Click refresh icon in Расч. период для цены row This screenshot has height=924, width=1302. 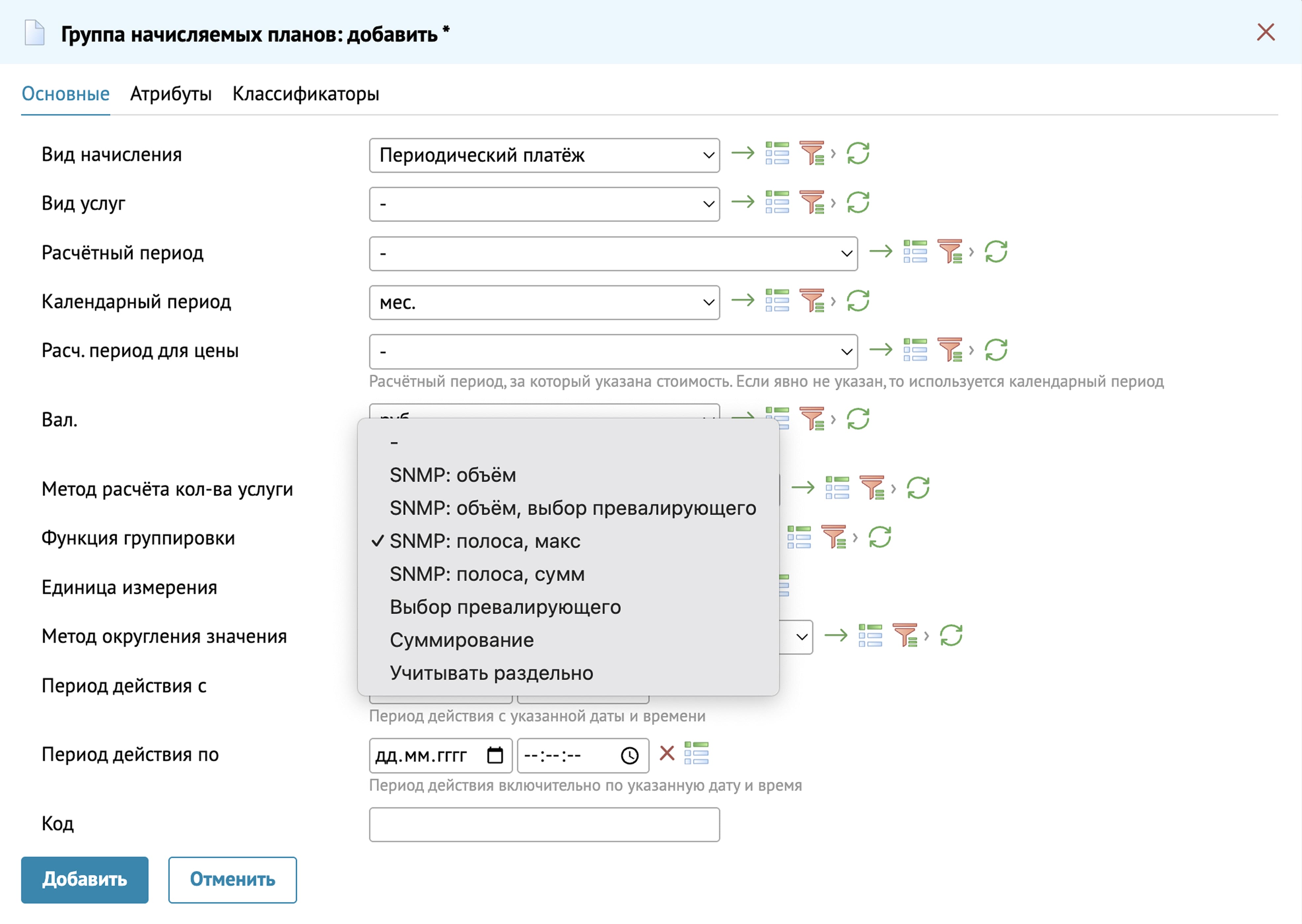click(996, 350)
